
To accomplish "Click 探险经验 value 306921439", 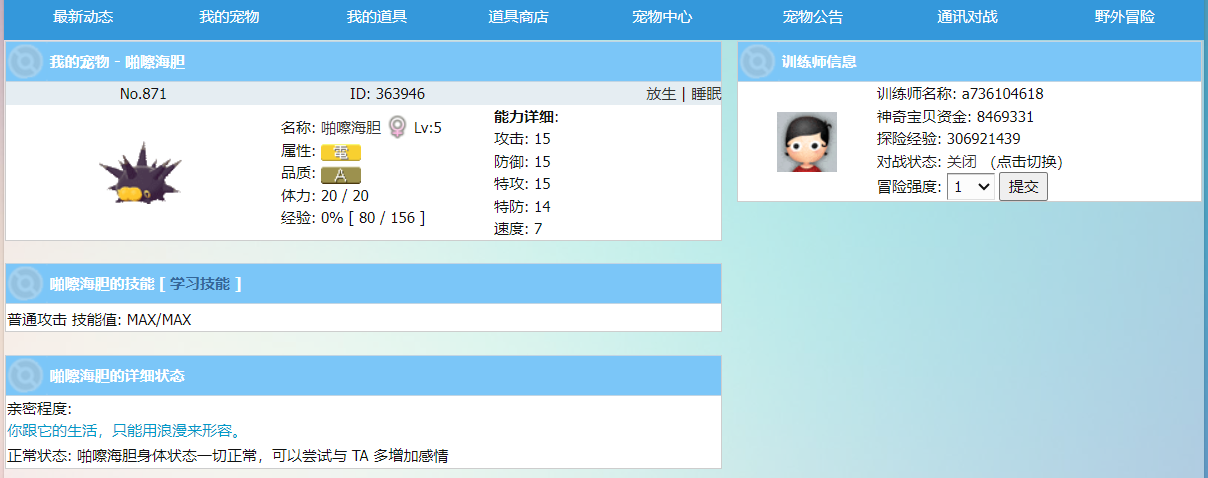I will click(x=983, y=139).
